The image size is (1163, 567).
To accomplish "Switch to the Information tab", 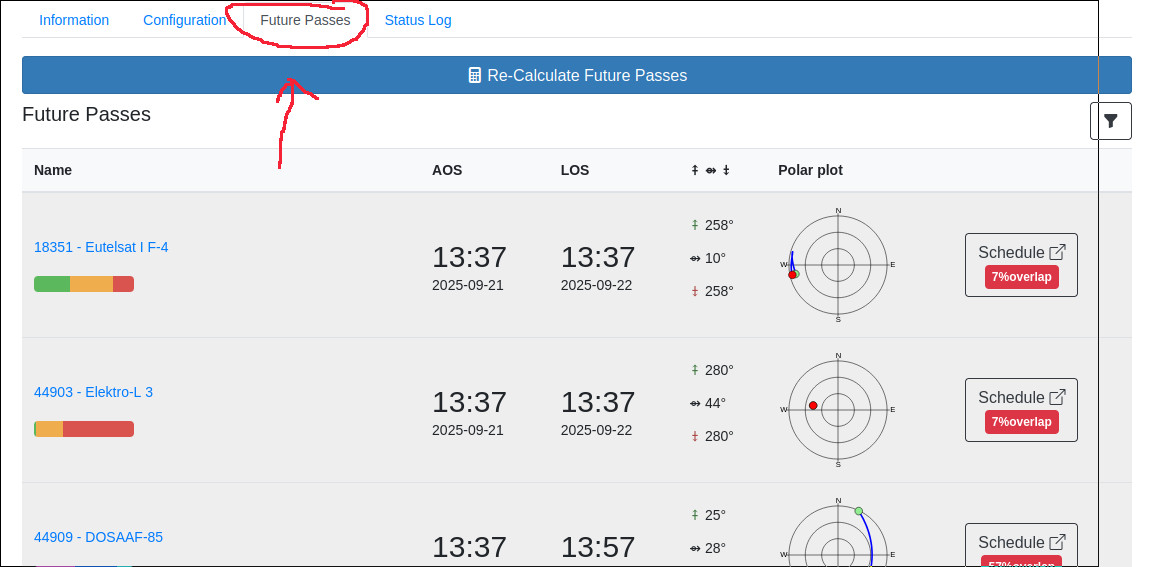I will [x=74, y=20].
